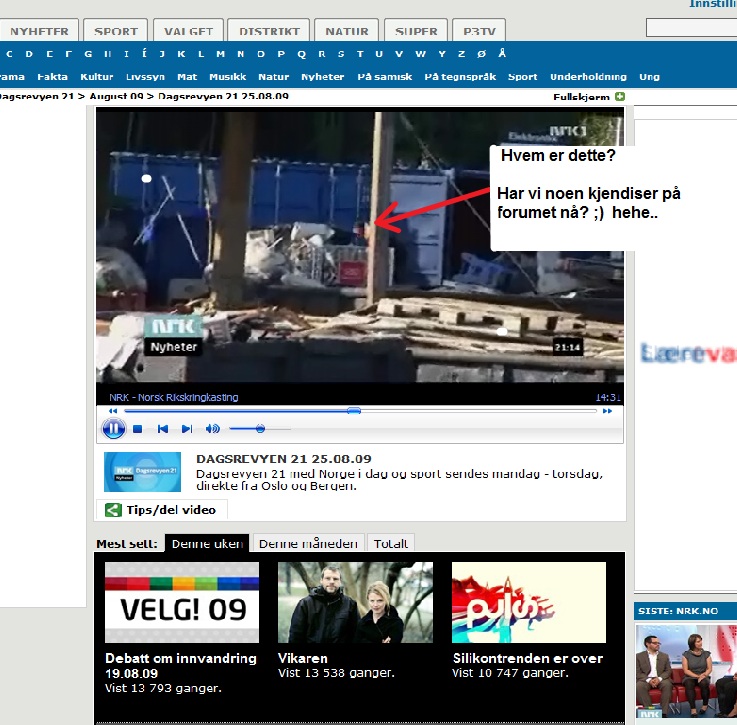Click the August 09 breadcrumb link
Screen dimensions: 737x725
pos(116,96)
